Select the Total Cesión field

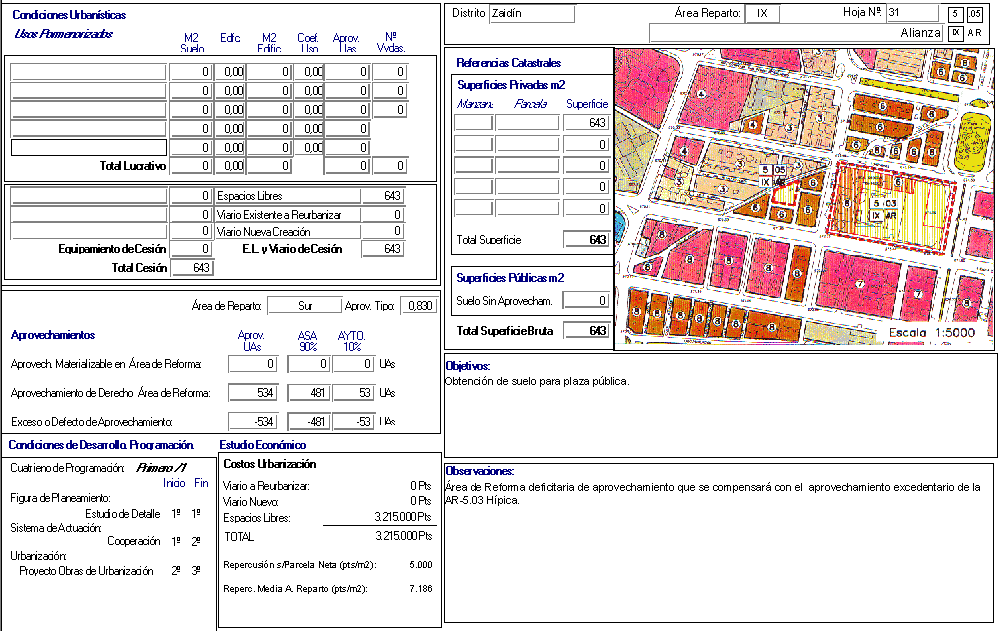tap(192, 268)
